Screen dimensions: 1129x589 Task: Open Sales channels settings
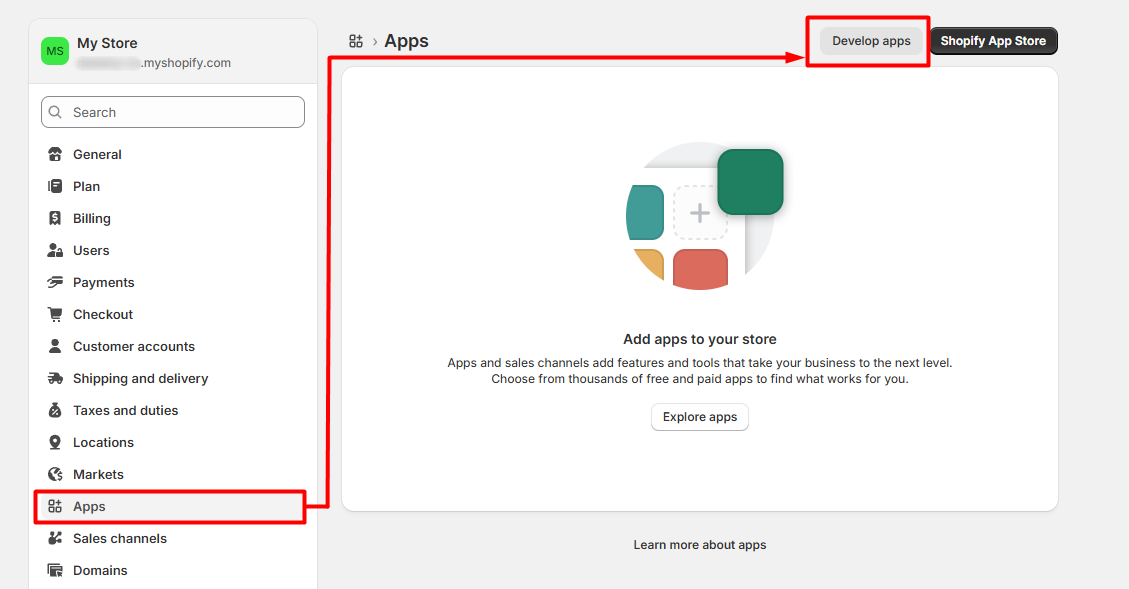click(119, 539)
